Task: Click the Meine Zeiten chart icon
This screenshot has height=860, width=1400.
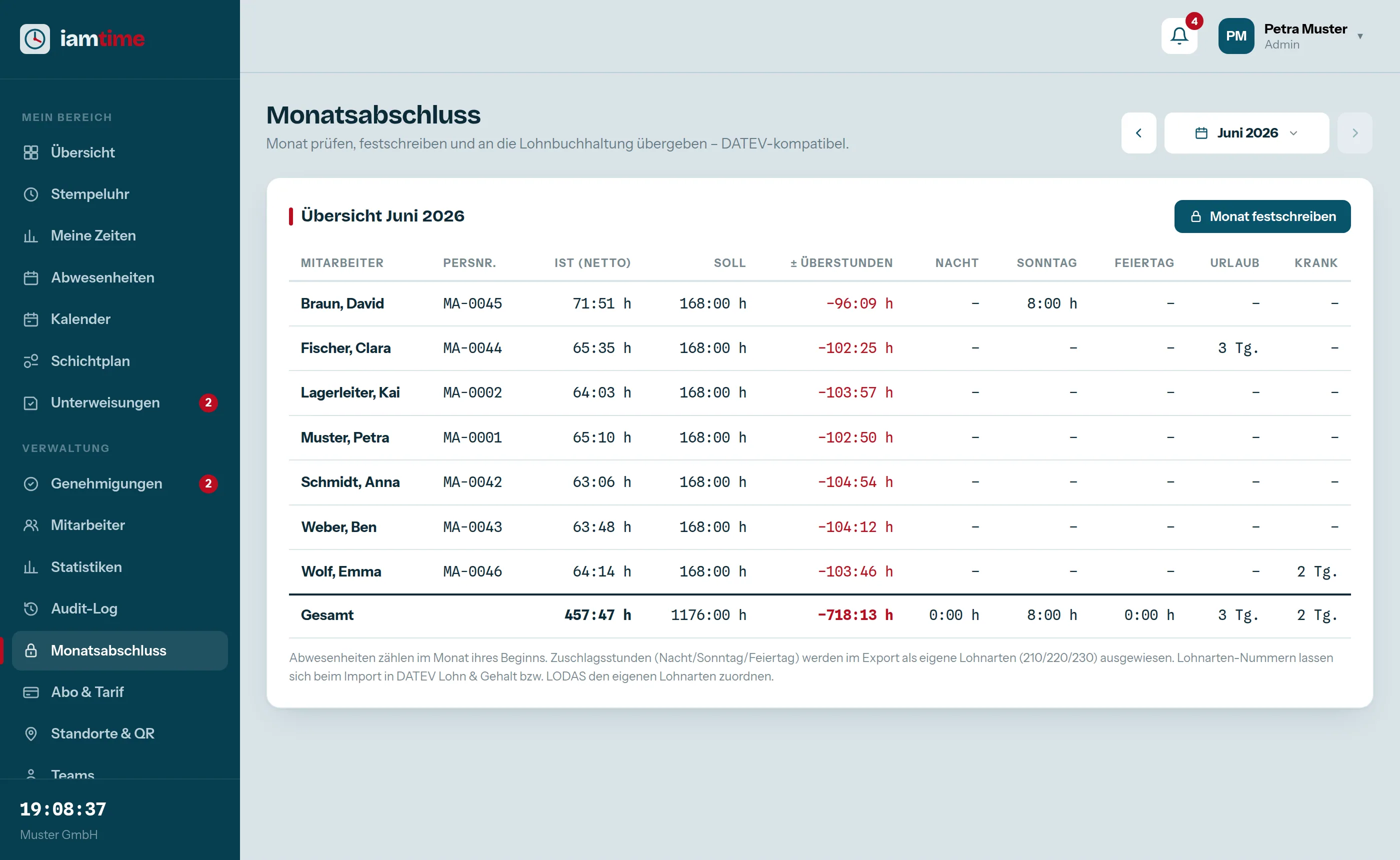Action: [30, 235]
